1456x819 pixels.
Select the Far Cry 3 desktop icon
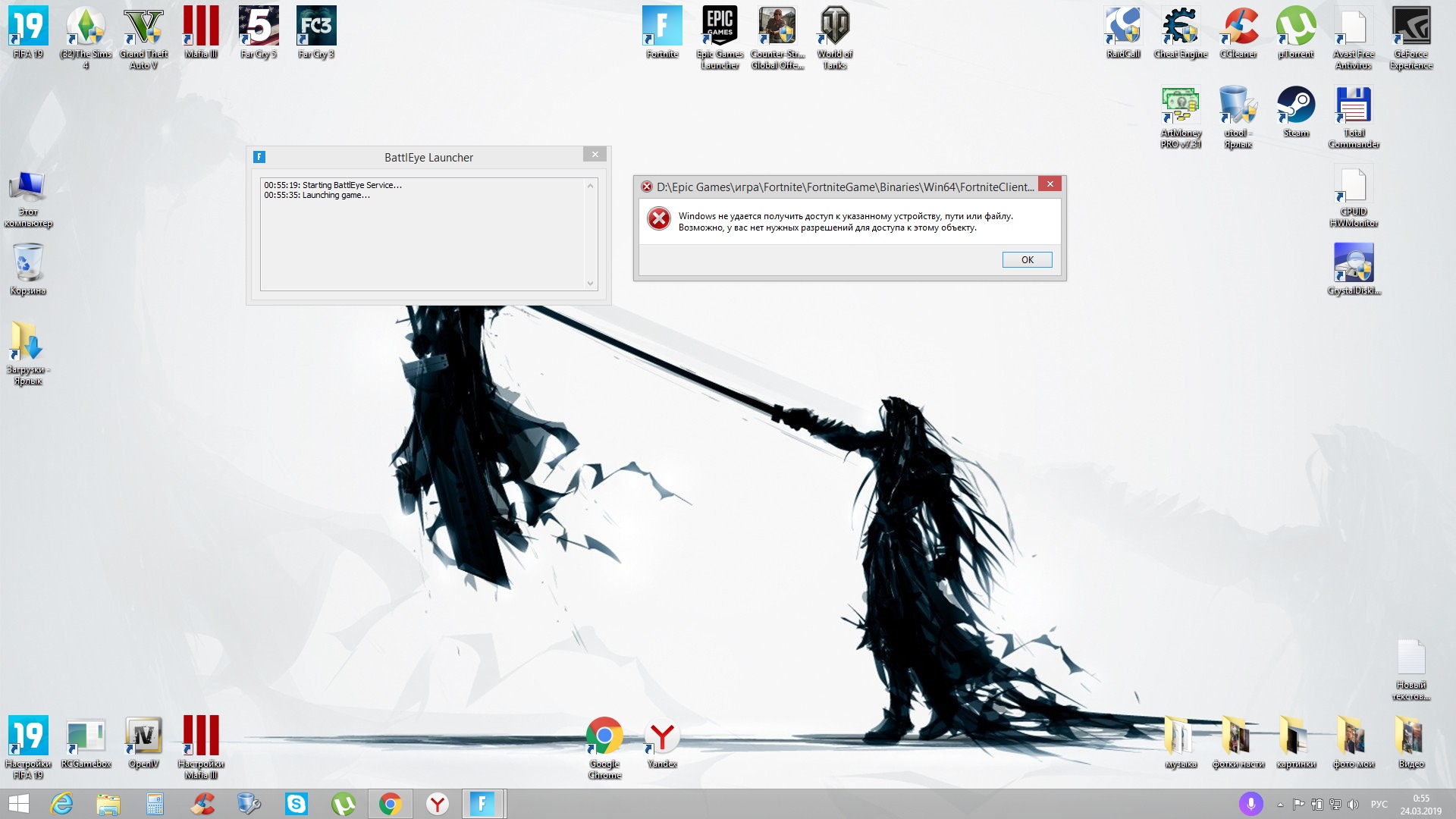click(x=316, y=33)
